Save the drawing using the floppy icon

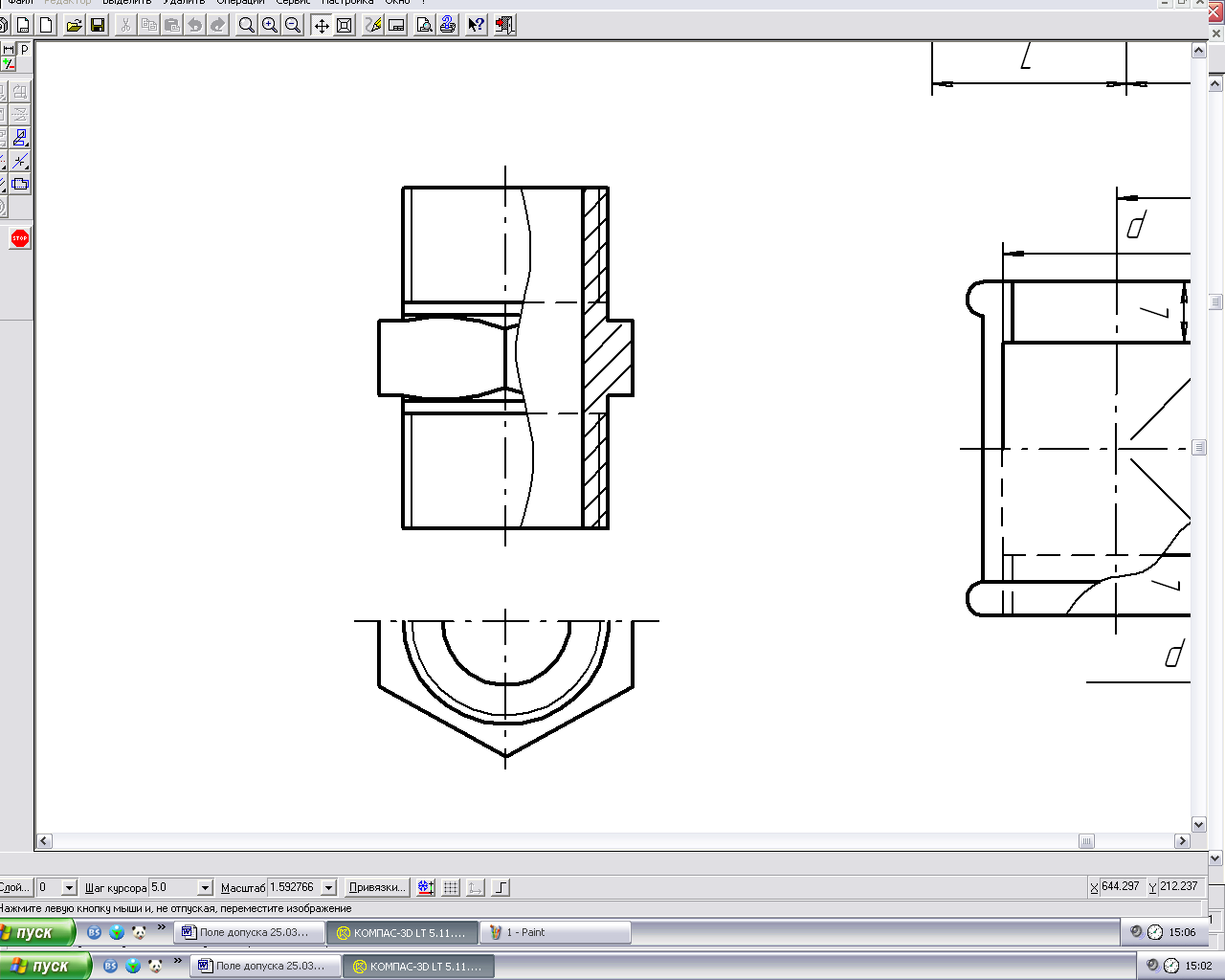(x=98, y=25)
